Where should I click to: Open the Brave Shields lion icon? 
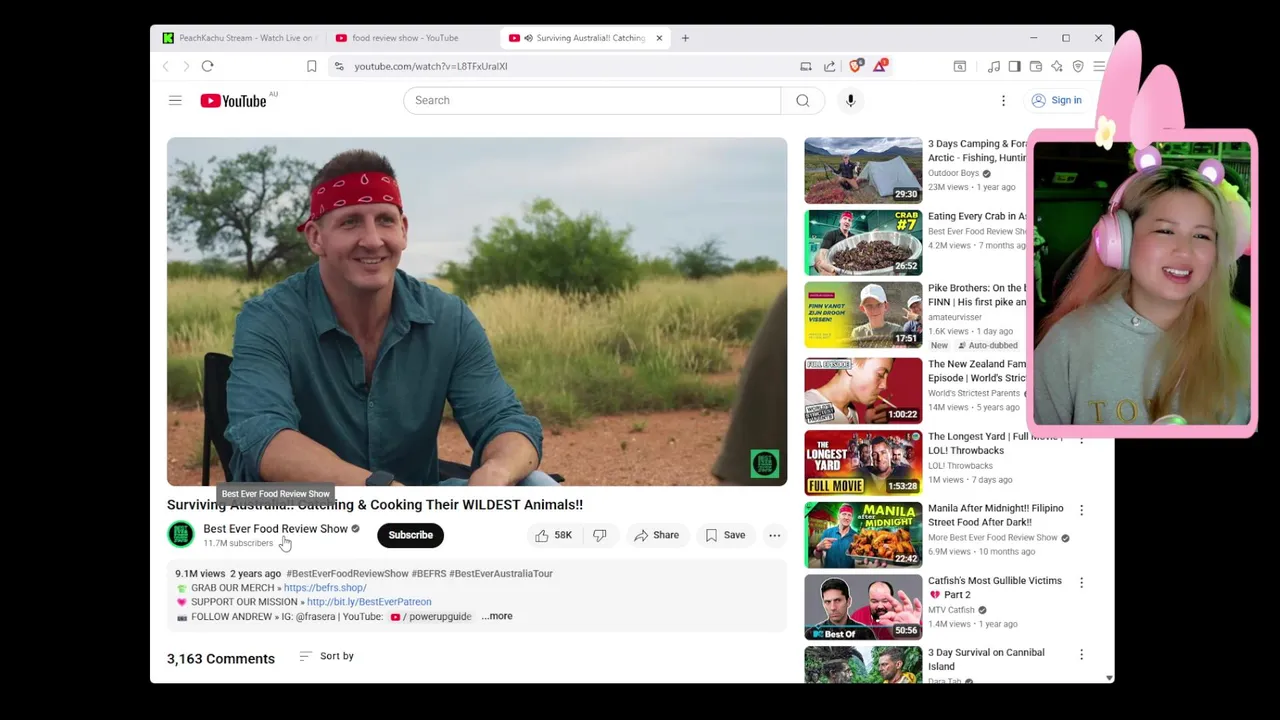pos(855,66)
